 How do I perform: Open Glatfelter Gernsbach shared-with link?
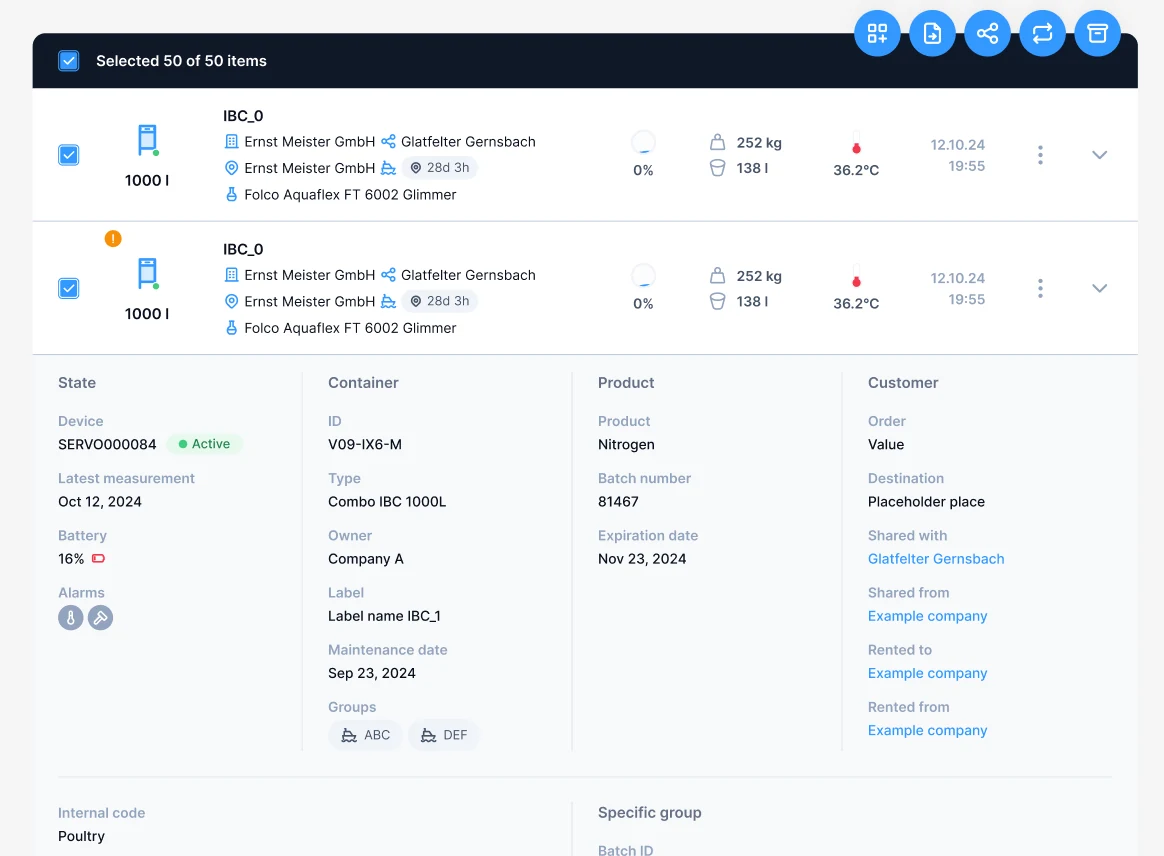[x=935, y=559]
